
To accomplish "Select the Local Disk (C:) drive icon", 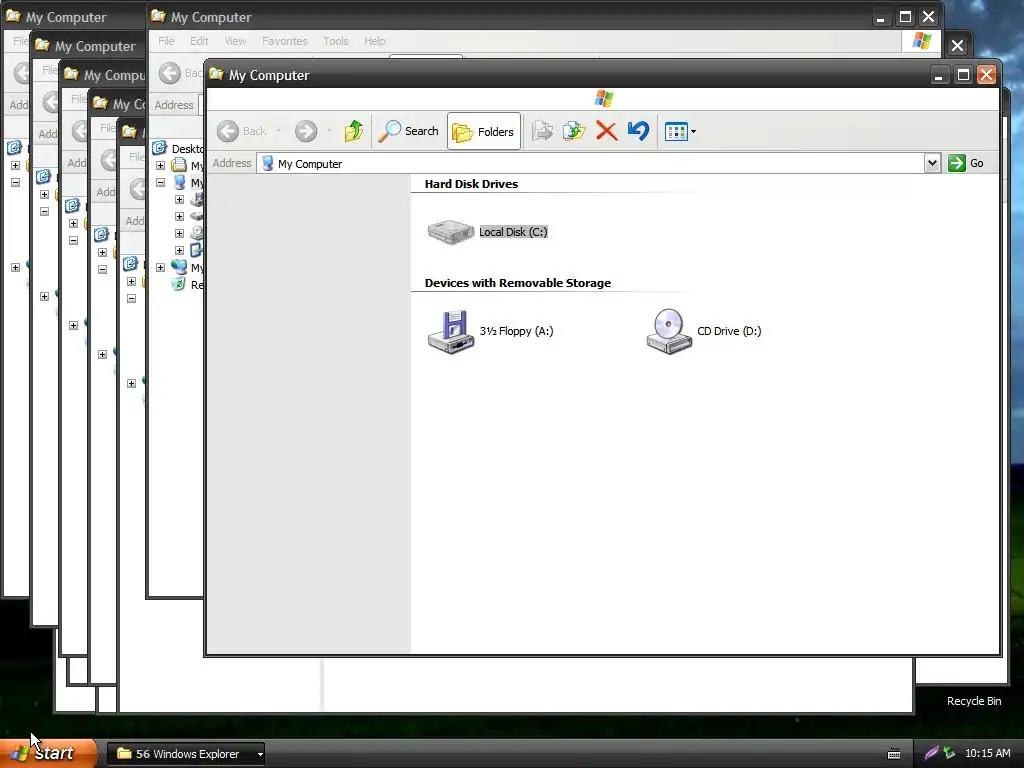I will point(451,232).
